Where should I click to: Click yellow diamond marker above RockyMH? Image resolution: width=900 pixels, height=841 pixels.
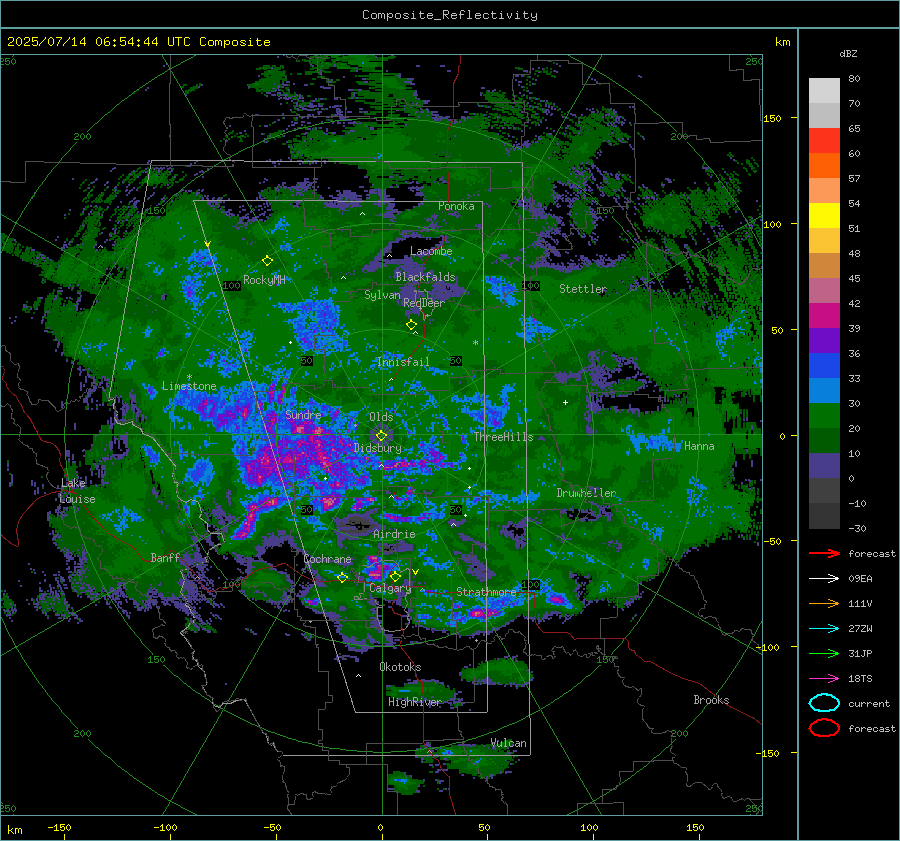(x=267, y=261)
